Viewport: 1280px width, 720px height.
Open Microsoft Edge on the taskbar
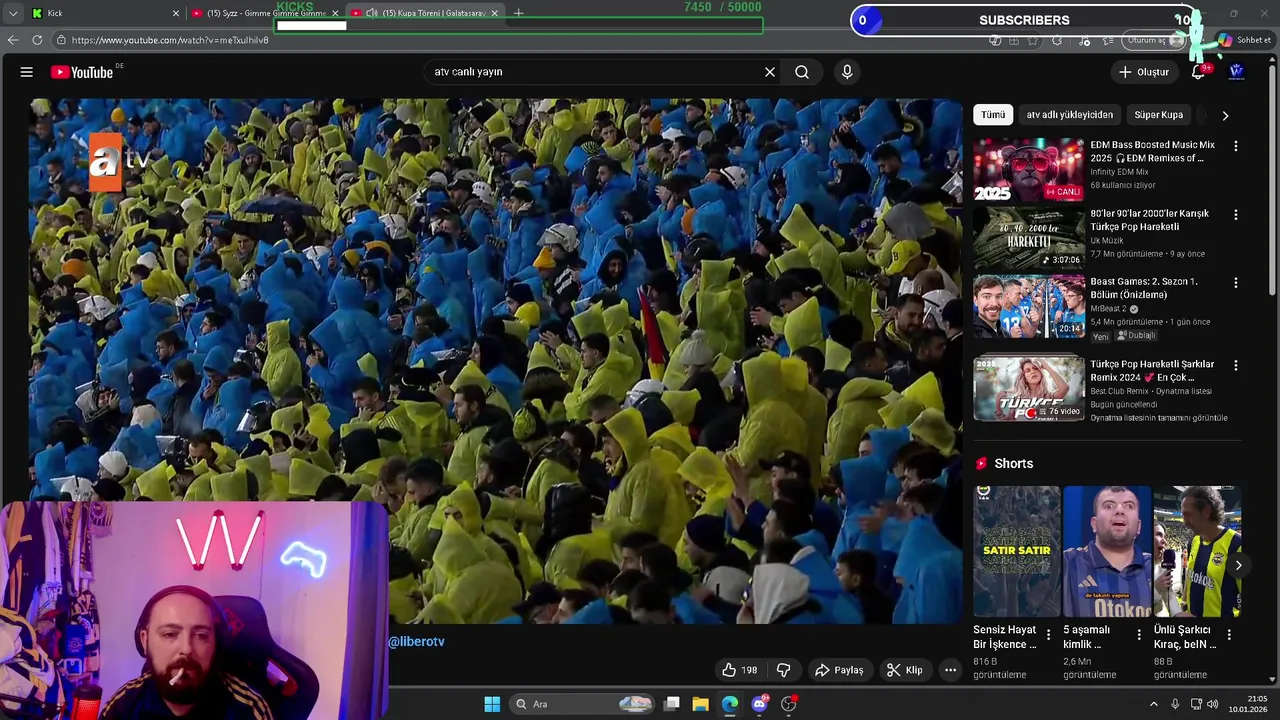click(x=730, y=704)
